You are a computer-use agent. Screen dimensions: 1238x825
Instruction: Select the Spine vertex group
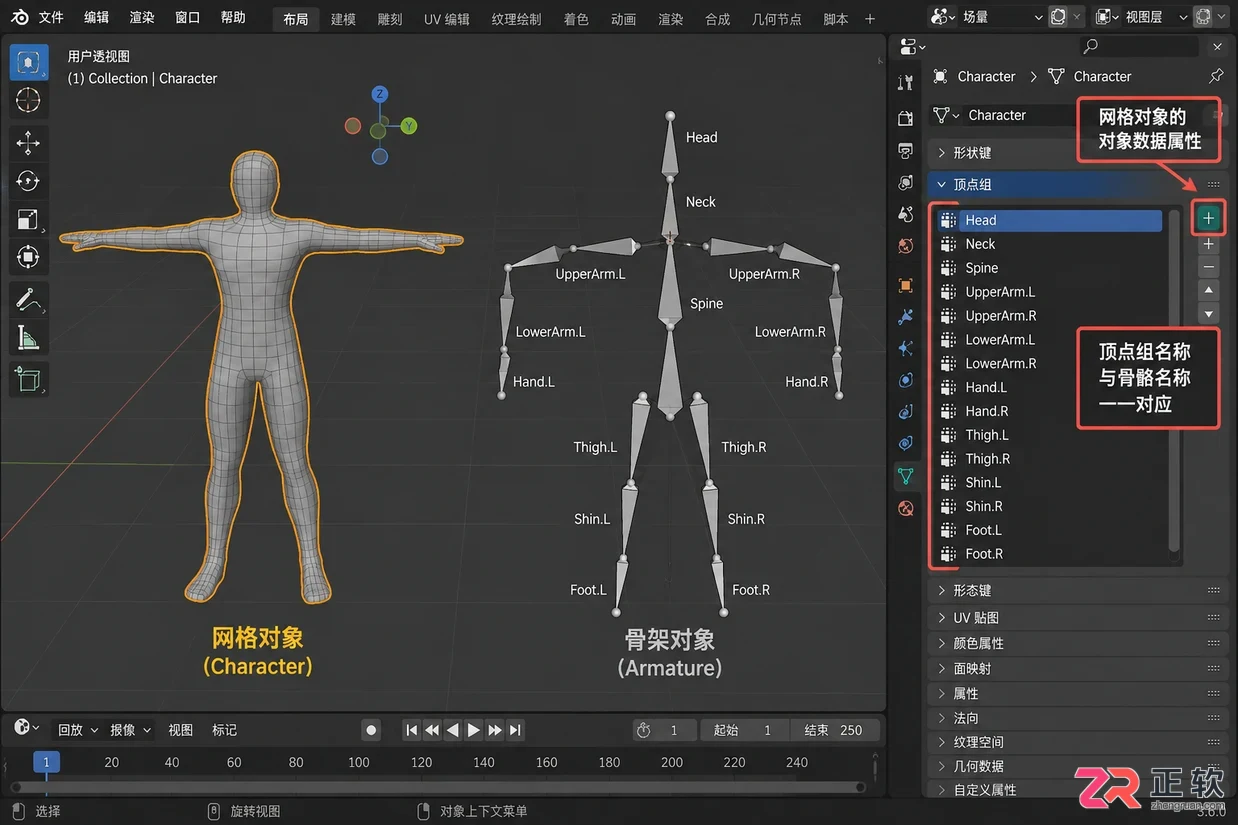tap(1050, 268)
